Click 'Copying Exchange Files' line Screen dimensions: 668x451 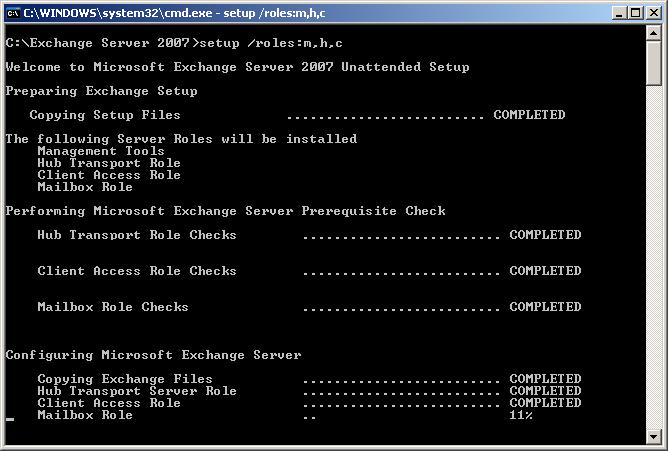125,379
